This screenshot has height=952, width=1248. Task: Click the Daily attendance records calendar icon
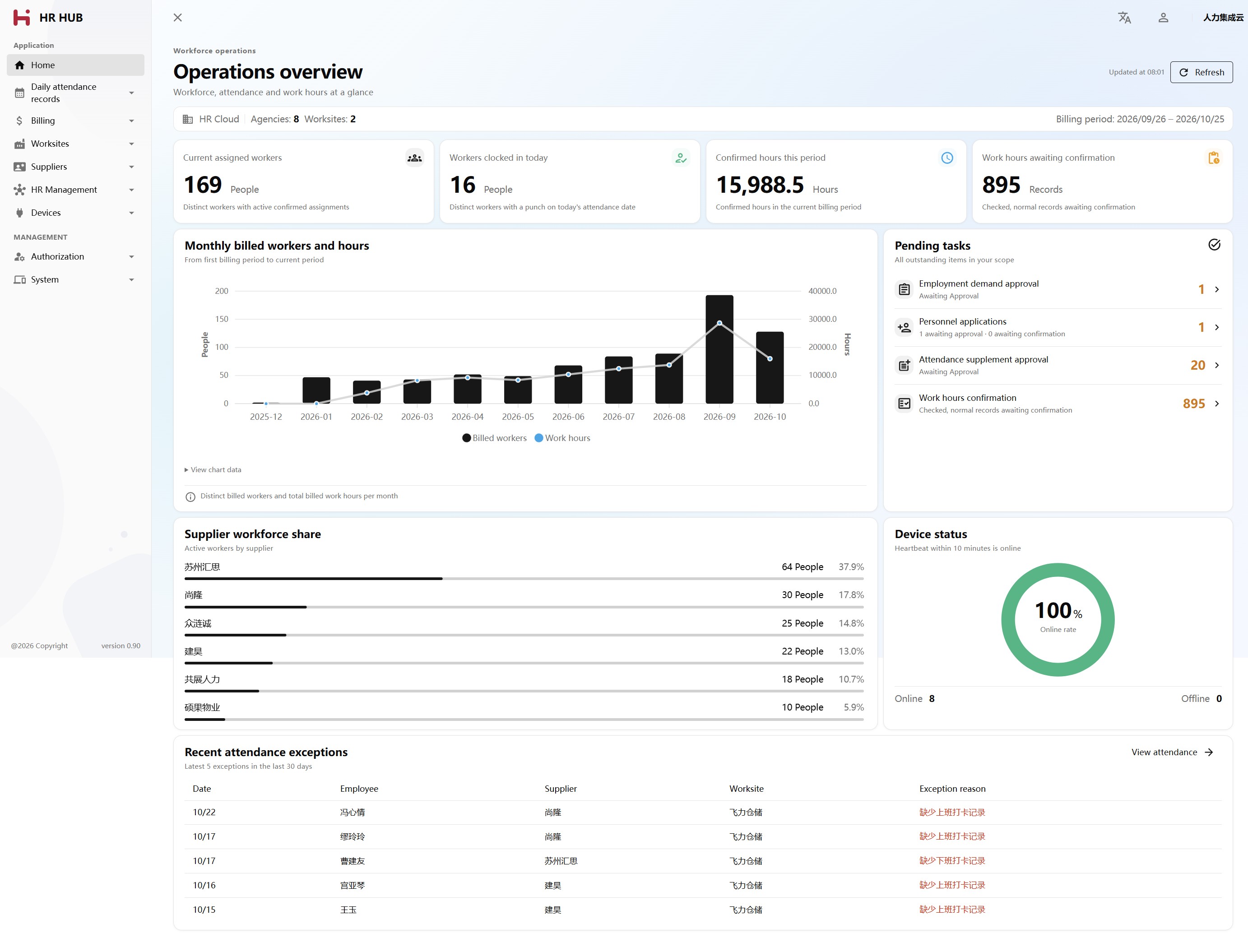tap(20, 93)
